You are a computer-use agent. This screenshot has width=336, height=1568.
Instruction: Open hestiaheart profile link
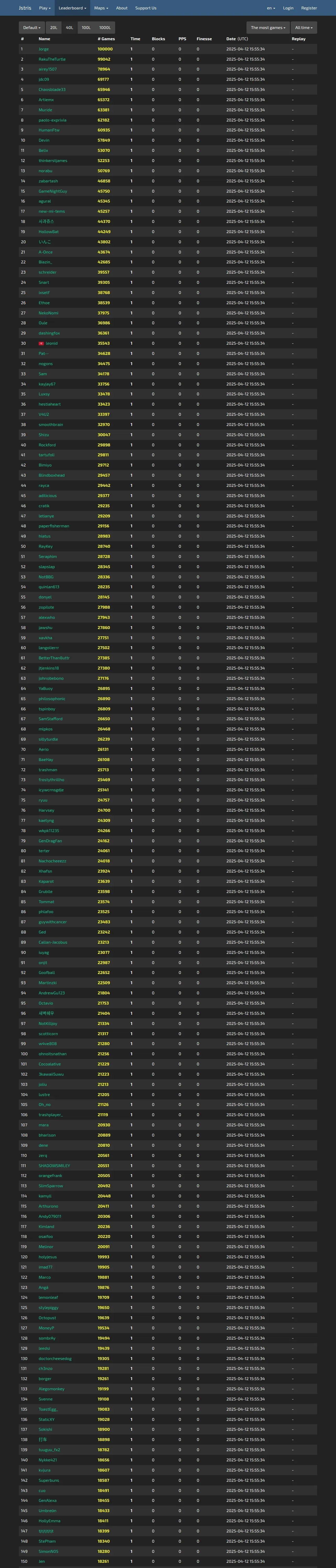[x=49, y=404]
